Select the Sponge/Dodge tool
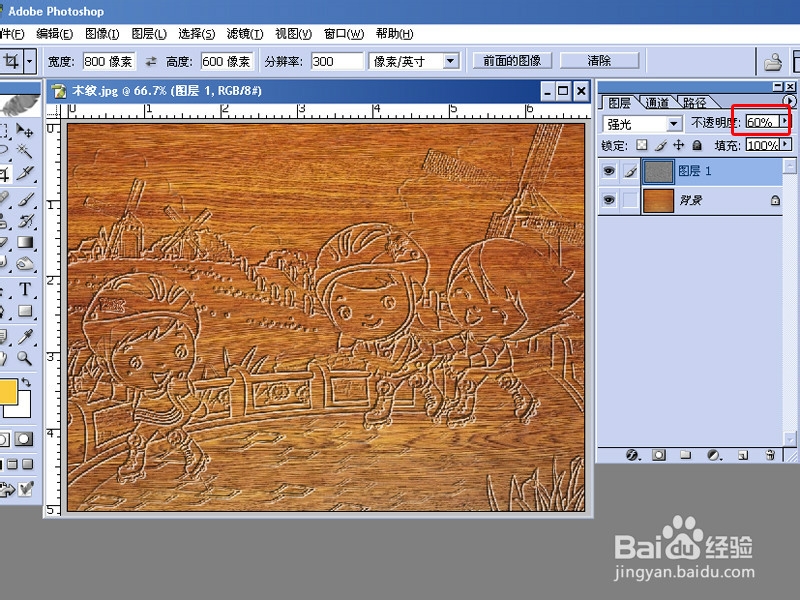The image size is (800, 600). pyautogui.click(x=25, y=263)
